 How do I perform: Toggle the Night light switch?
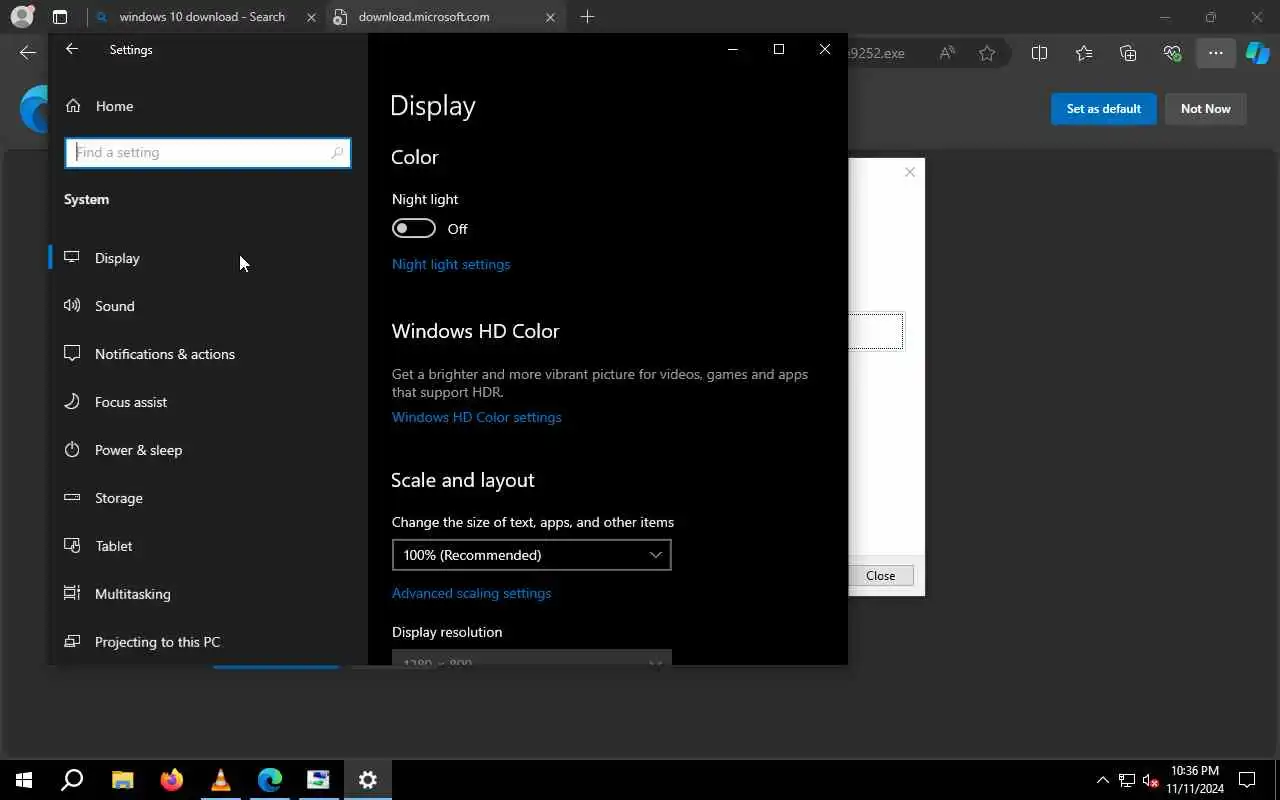pyautogui.click(x=414, y=229)
